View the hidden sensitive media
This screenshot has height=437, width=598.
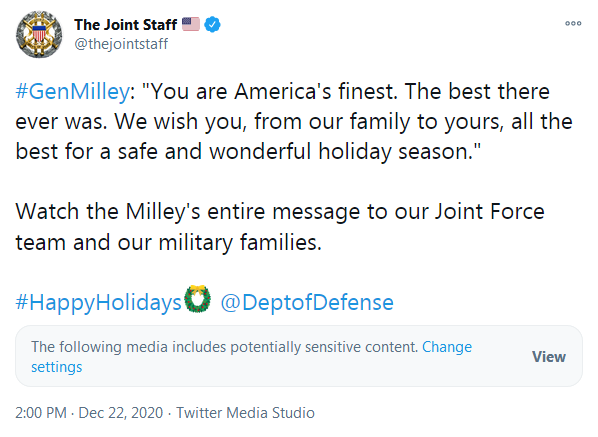549,357
